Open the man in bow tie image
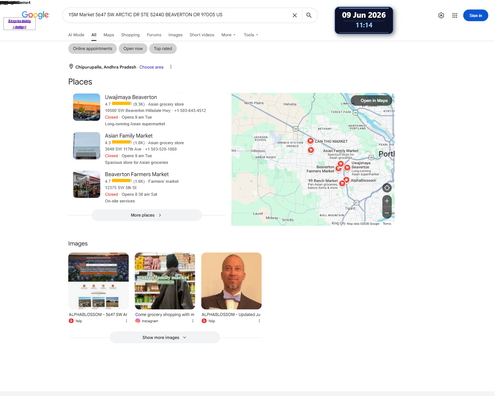The width and height of the screenshot is (500, 396). pyautogui.click(x=231, y=281)
